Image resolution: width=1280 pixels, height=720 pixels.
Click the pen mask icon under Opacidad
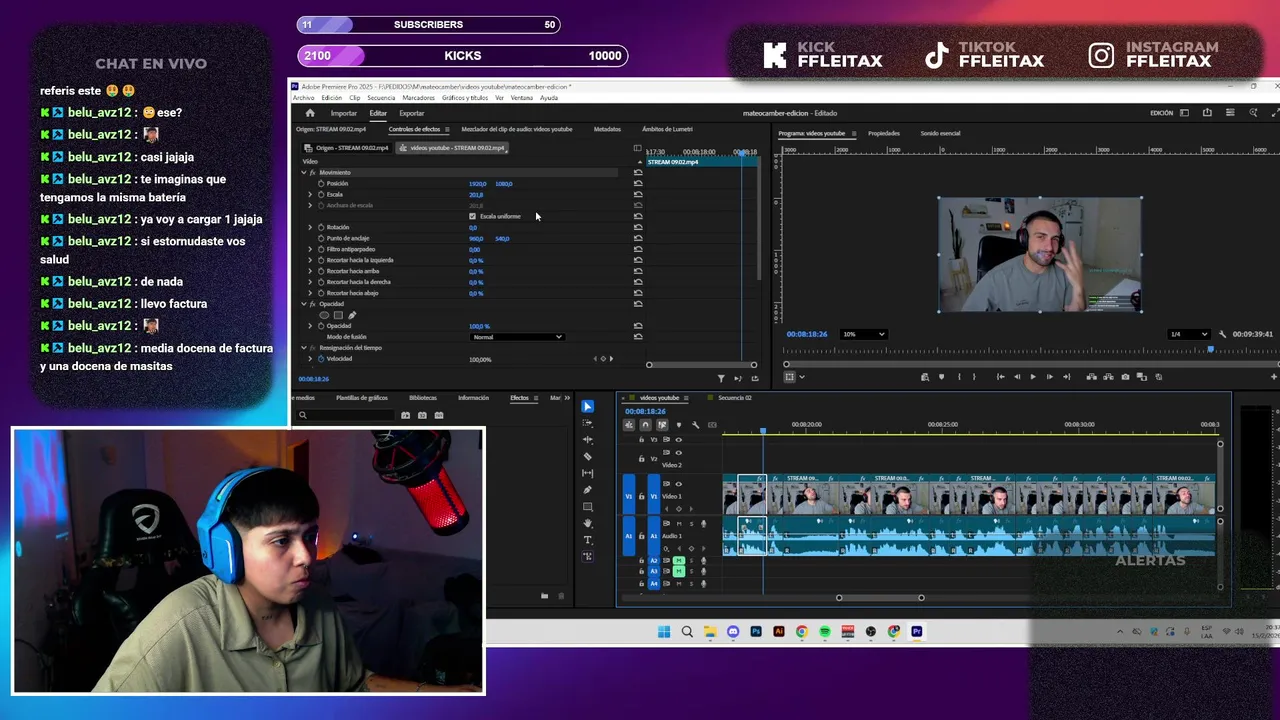352,315
